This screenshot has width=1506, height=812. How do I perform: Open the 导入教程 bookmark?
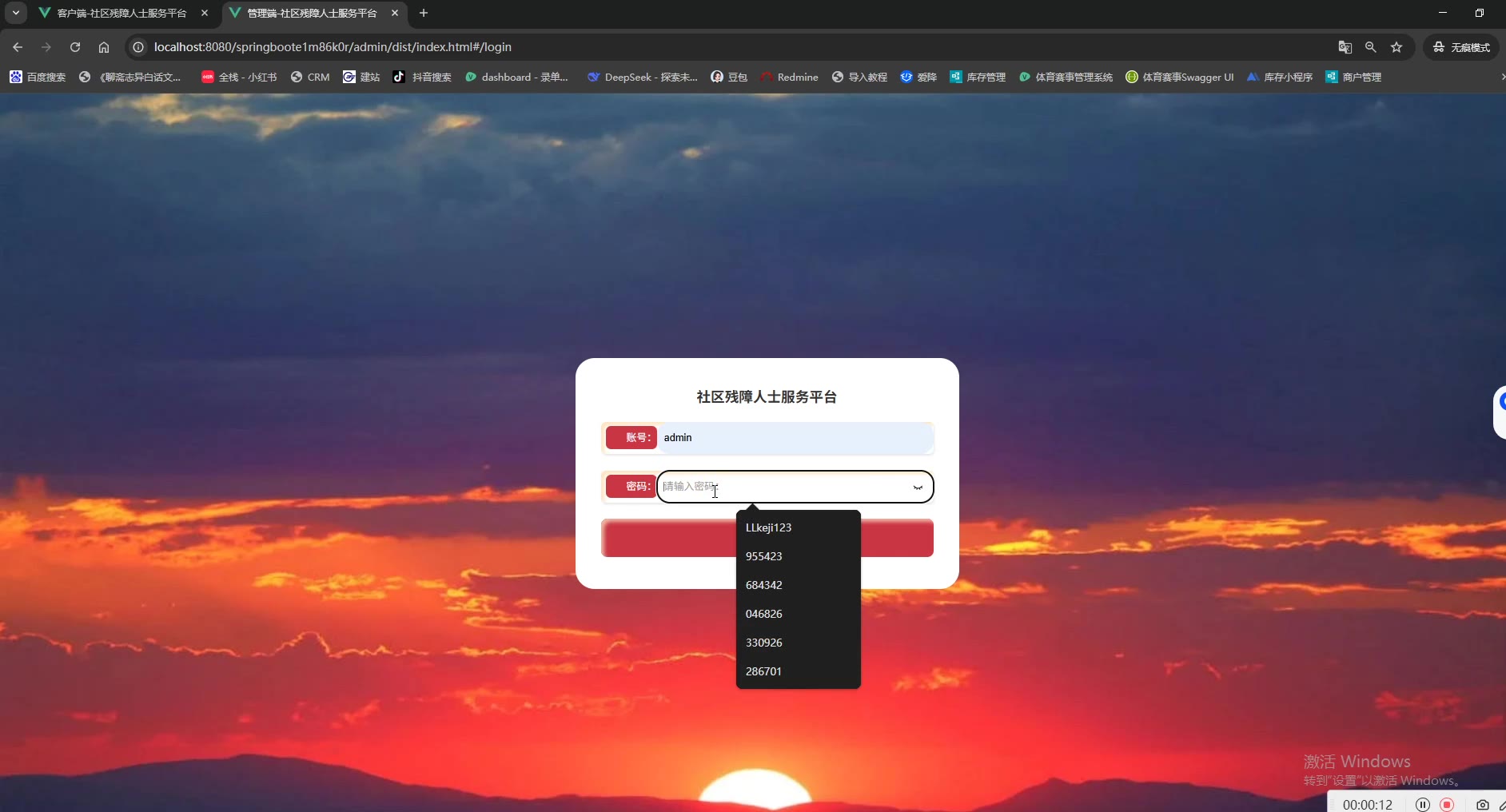click(859, 77)
